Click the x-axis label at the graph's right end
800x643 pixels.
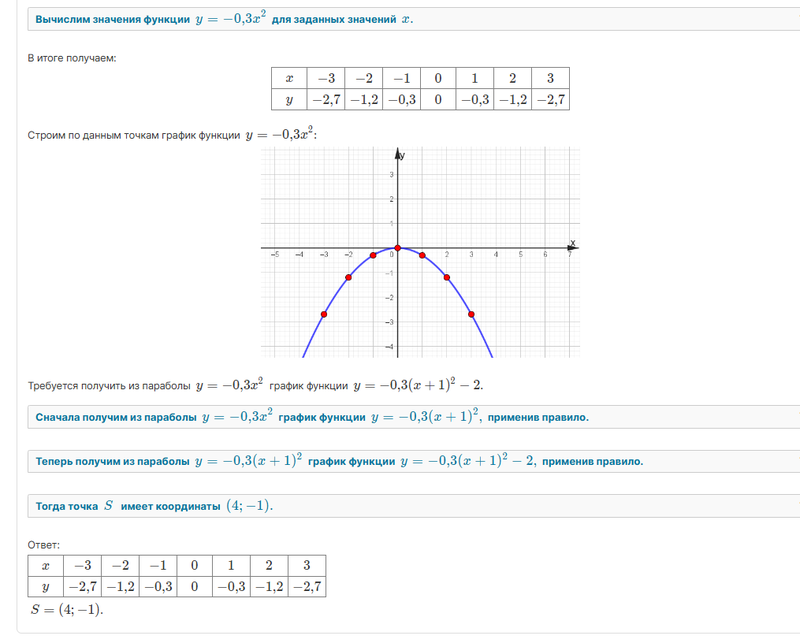pyautogui.click(x=572, y=242)
